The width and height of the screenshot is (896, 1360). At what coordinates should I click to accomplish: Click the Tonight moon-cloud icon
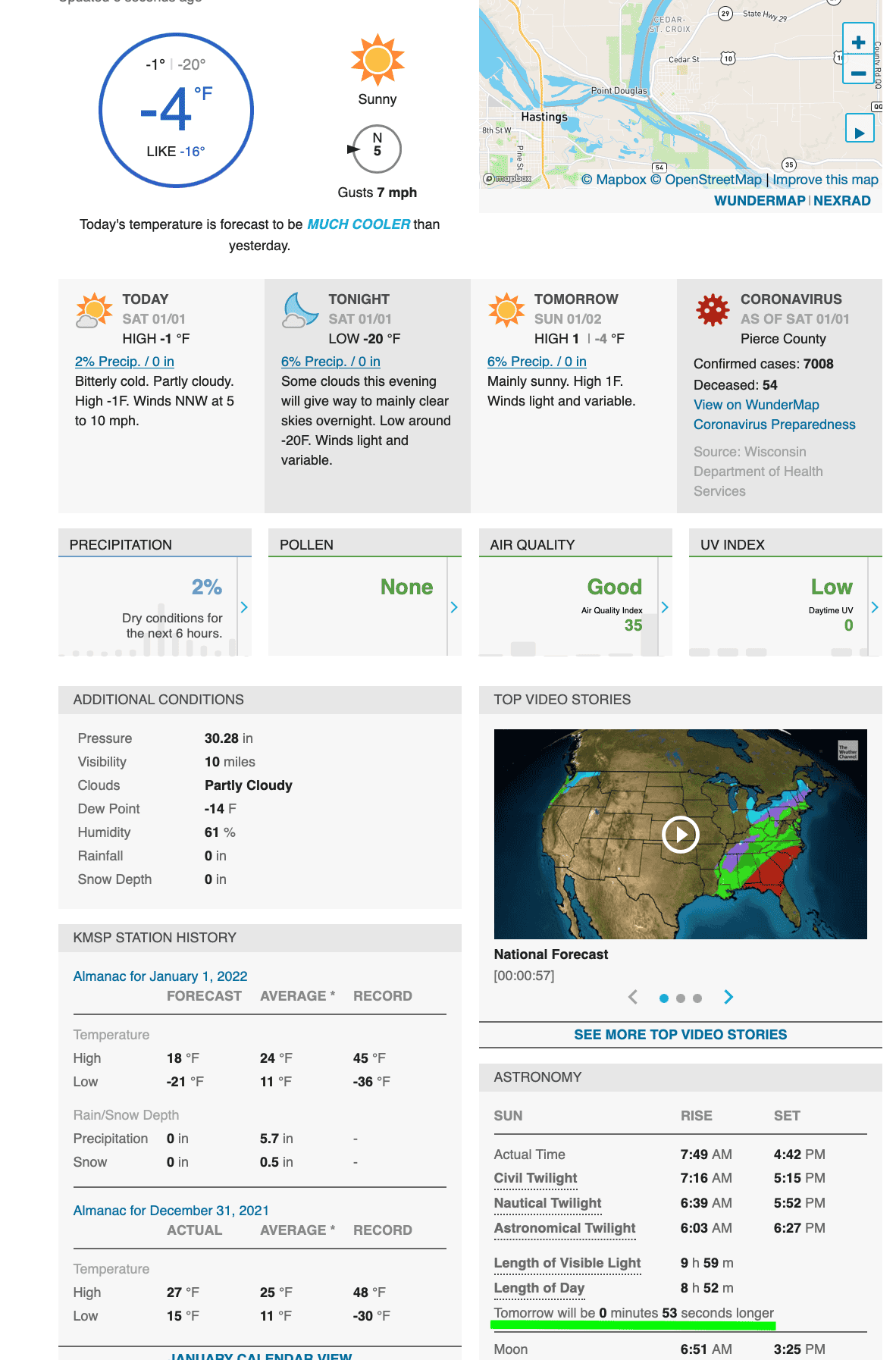pyautogui.click(x=300, y=310)
